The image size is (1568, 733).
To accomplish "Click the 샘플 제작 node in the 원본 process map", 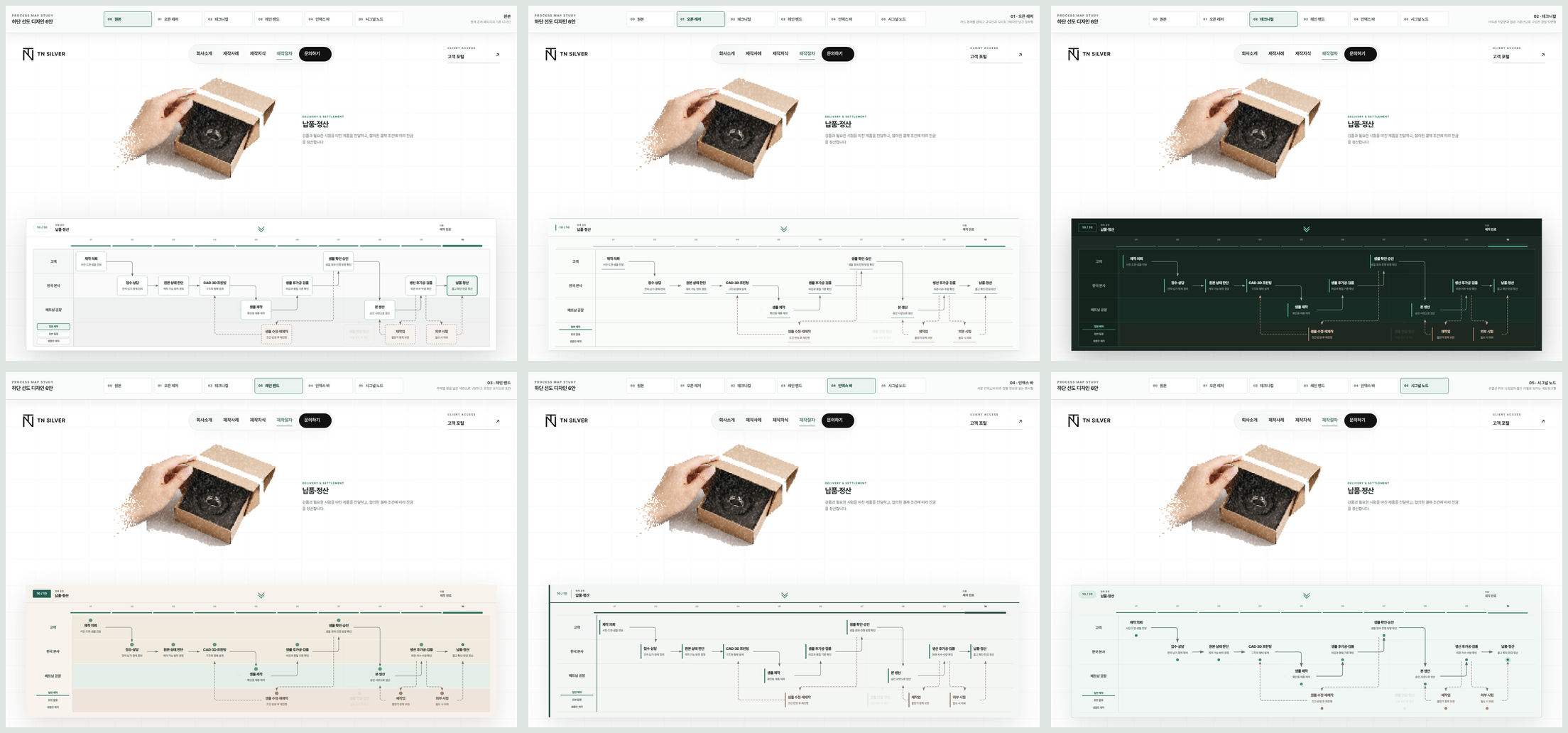I will click(x=256, y=310).
